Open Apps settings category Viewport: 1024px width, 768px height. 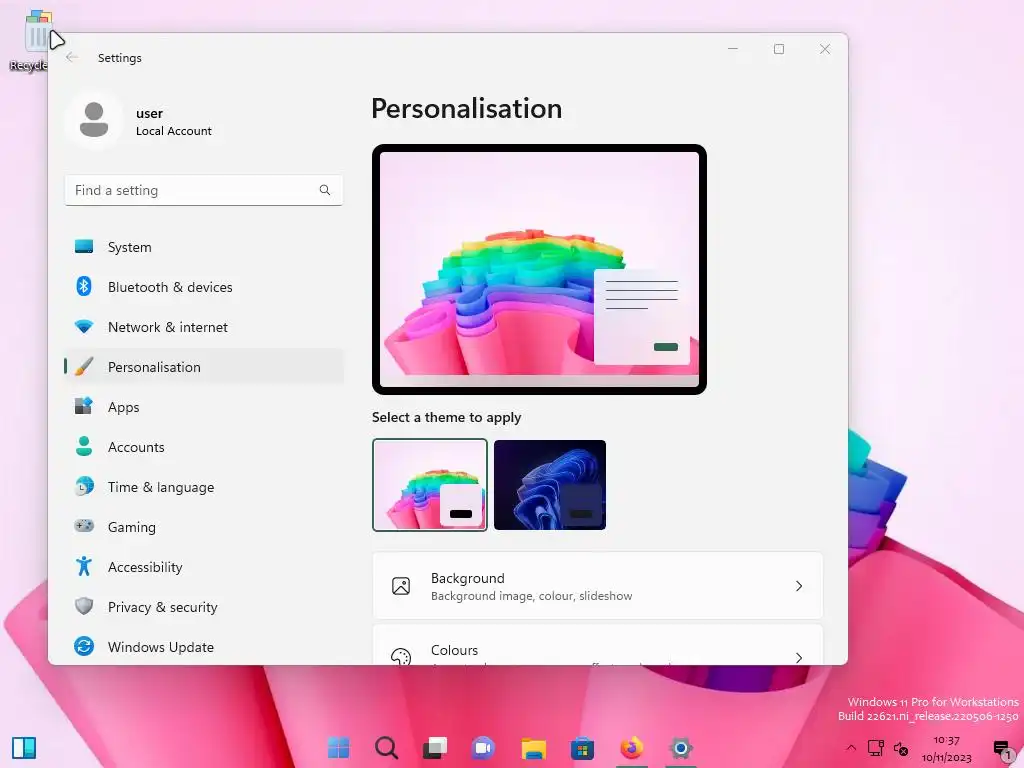[x=204, y=406]
